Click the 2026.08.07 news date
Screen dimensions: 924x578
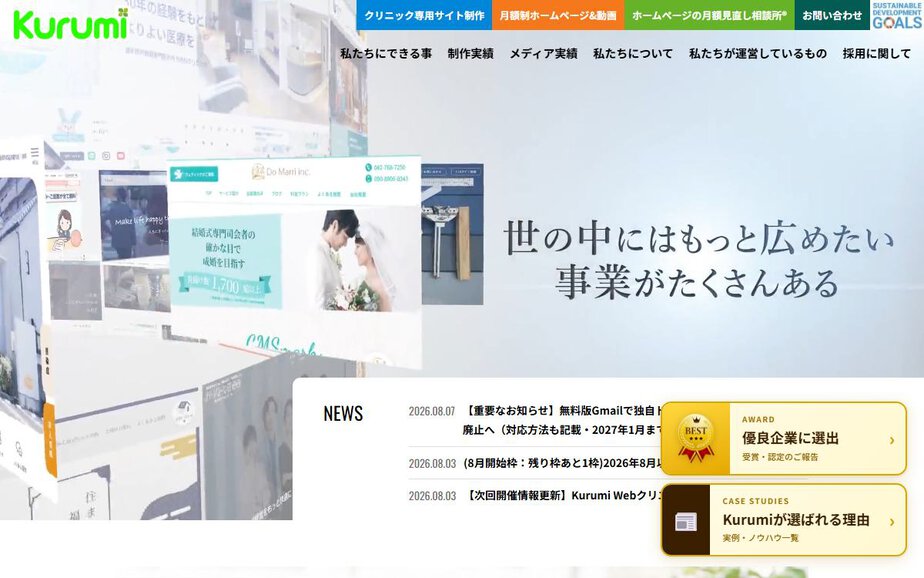coord(432,411)
